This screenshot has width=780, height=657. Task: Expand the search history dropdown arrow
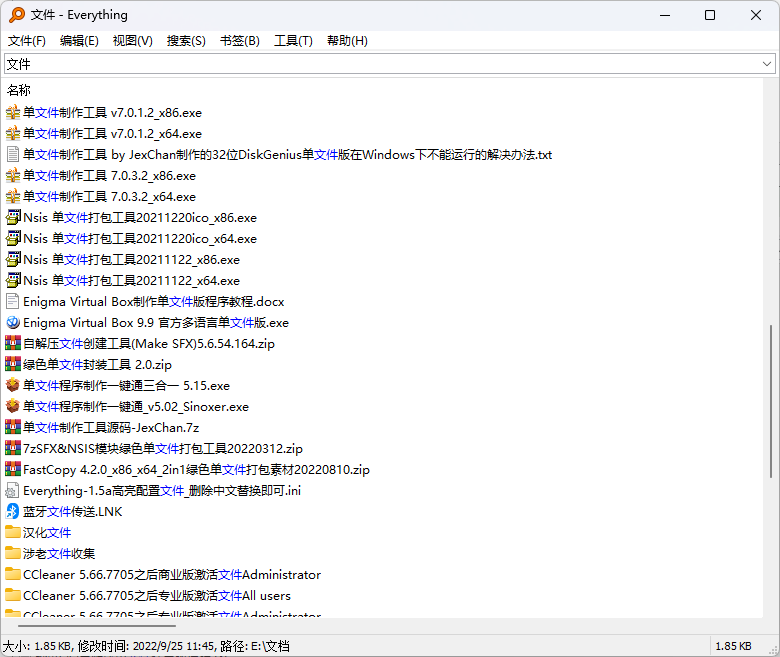767,64
